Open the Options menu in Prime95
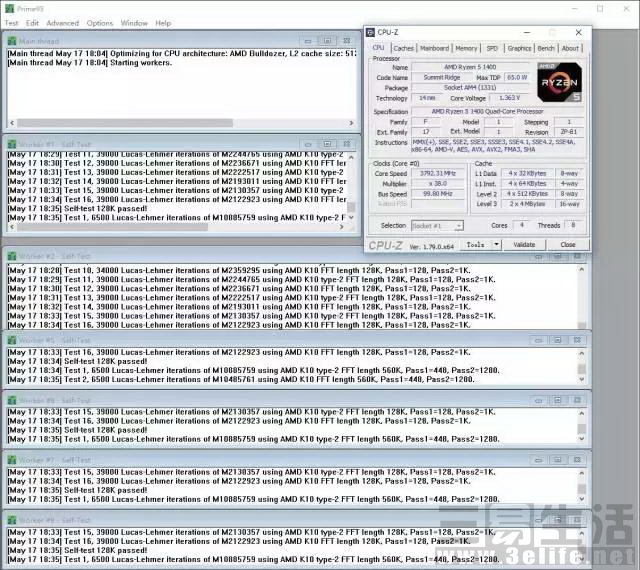Screen dimensions: 640x570 point(100,23)
